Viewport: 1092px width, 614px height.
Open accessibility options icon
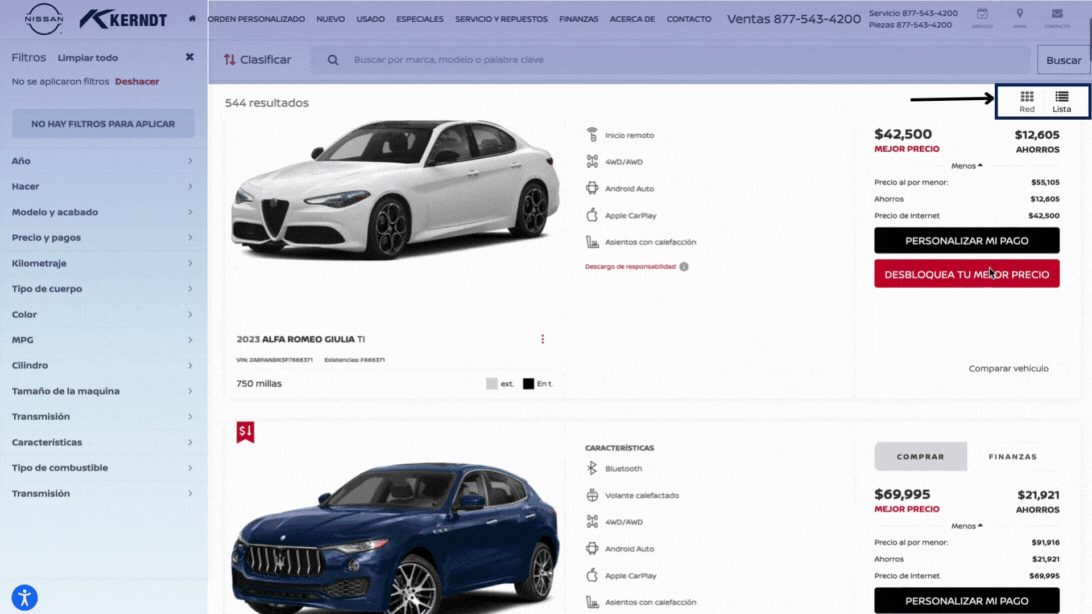pos(24,597)
